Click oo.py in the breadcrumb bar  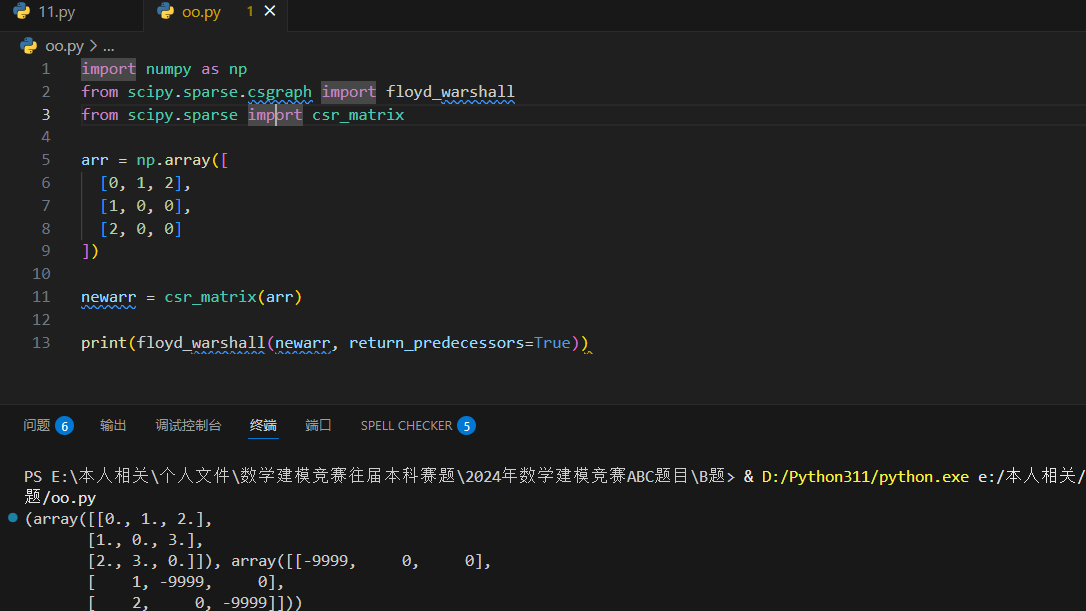click(64, 46)
